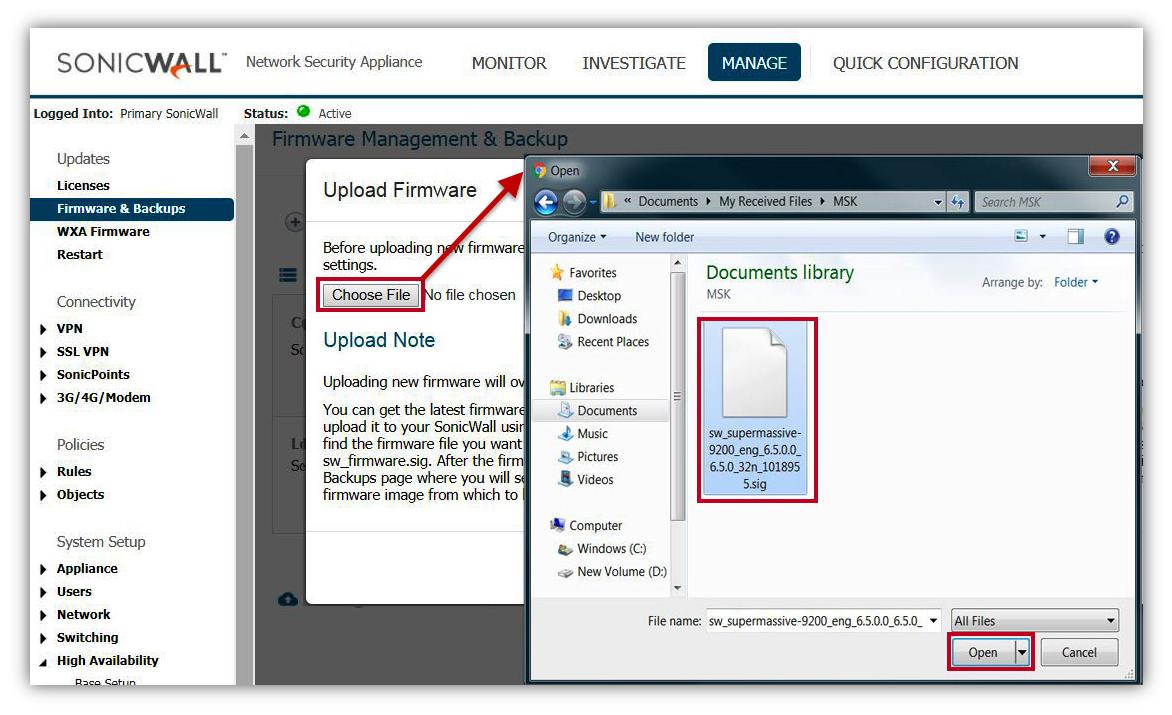
Task: Open the Music library
Action: [x=592, y=434]
